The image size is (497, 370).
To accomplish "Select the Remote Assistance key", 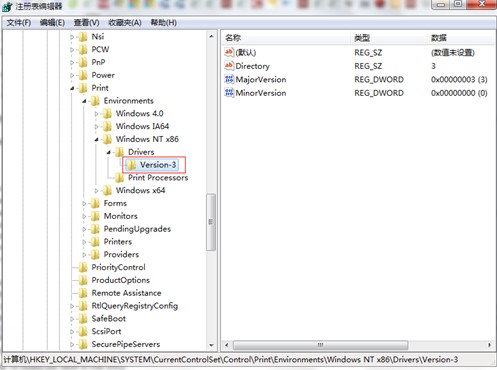I will click(x=126, y=293).
